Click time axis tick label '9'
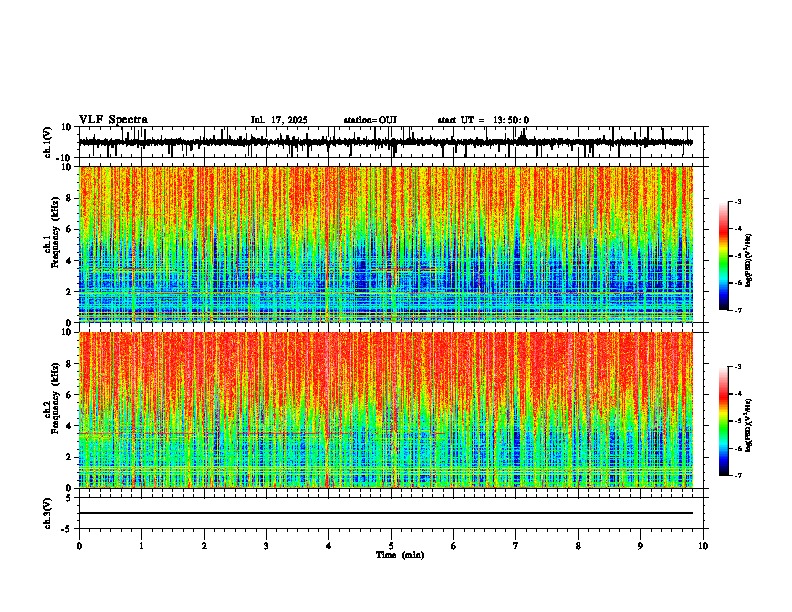The image size is (792, 612). 640,546
